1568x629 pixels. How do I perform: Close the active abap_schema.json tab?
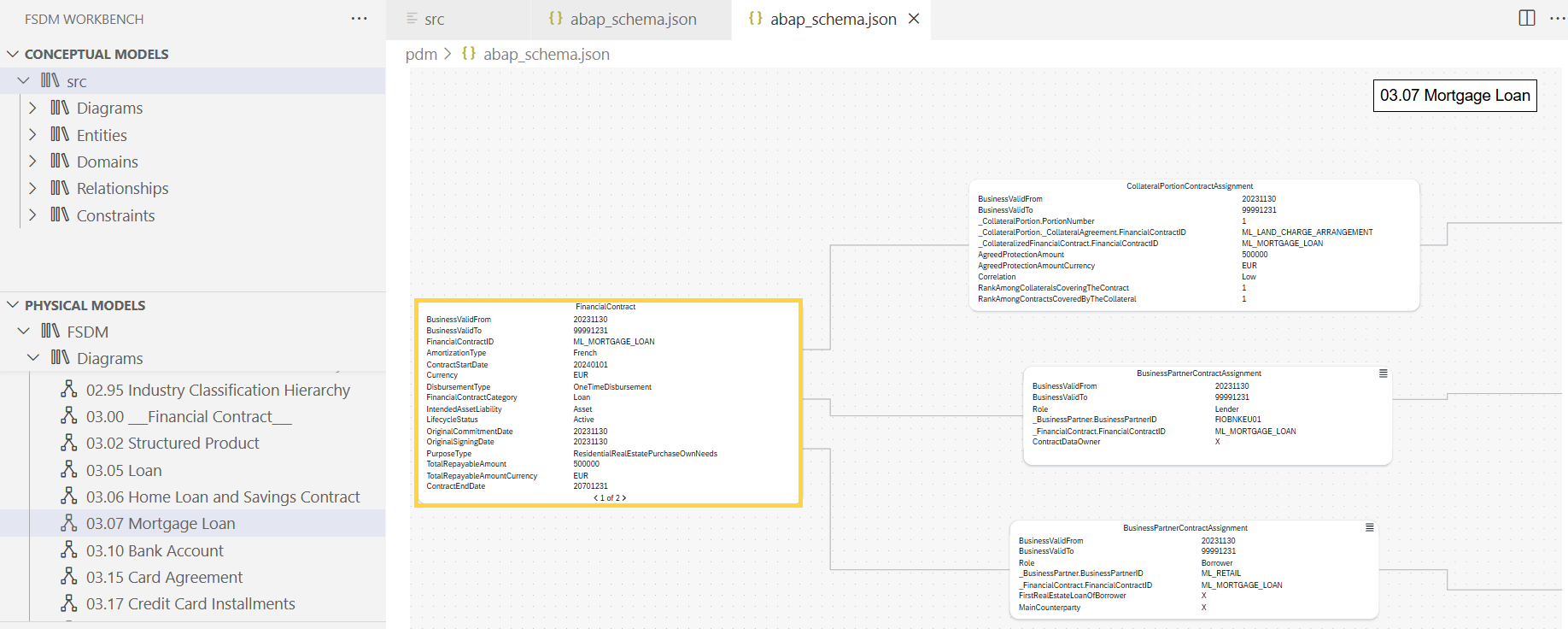point(914,19)
